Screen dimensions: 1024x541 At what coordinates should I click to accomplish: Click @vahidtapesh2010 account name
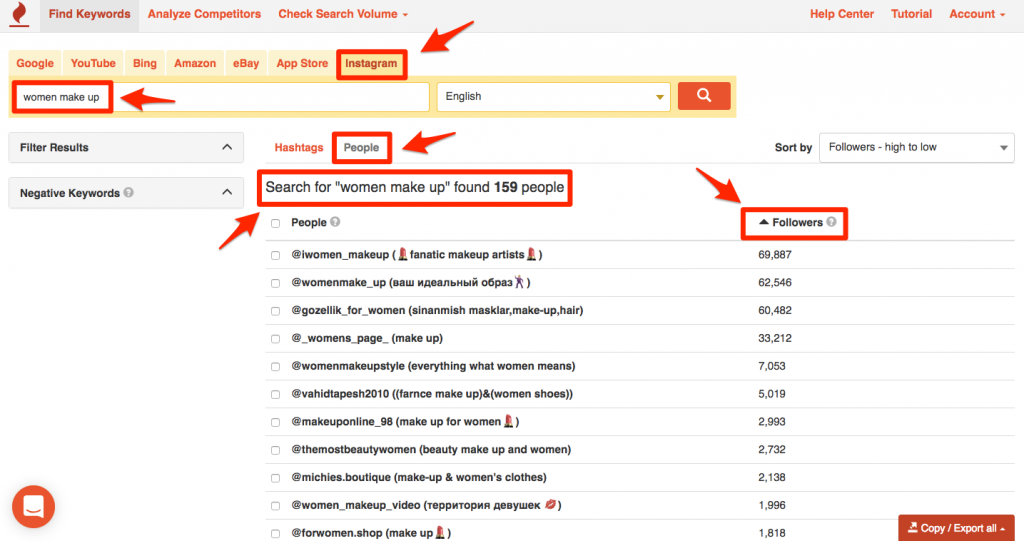[x=340, y=394]
